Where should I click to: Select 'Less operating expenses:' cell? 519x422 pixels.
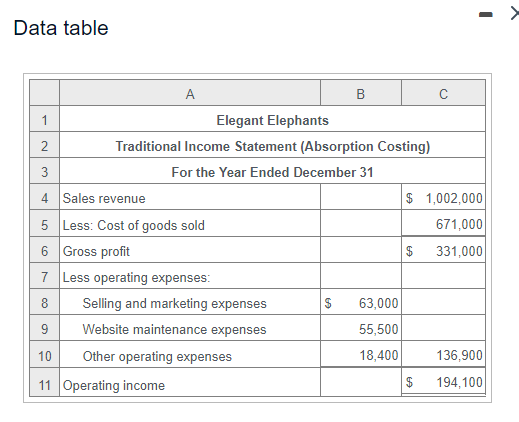pyautogui.click(x=190, y=277)
